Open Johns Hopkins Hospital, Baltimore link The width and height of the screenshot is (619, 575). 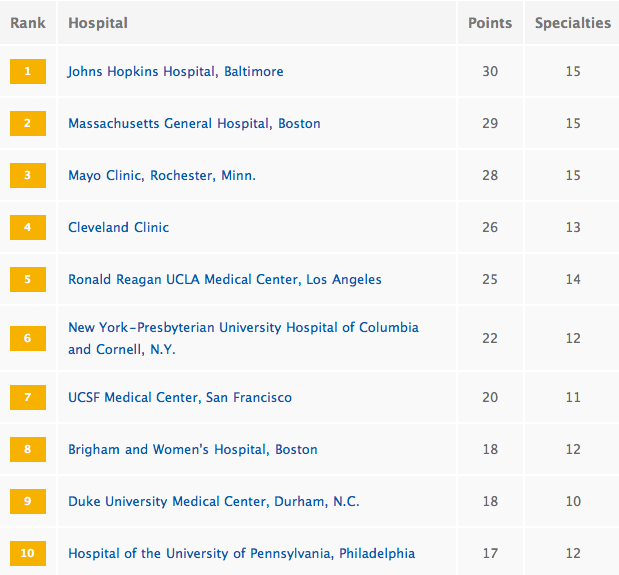[x=175, y=72]
